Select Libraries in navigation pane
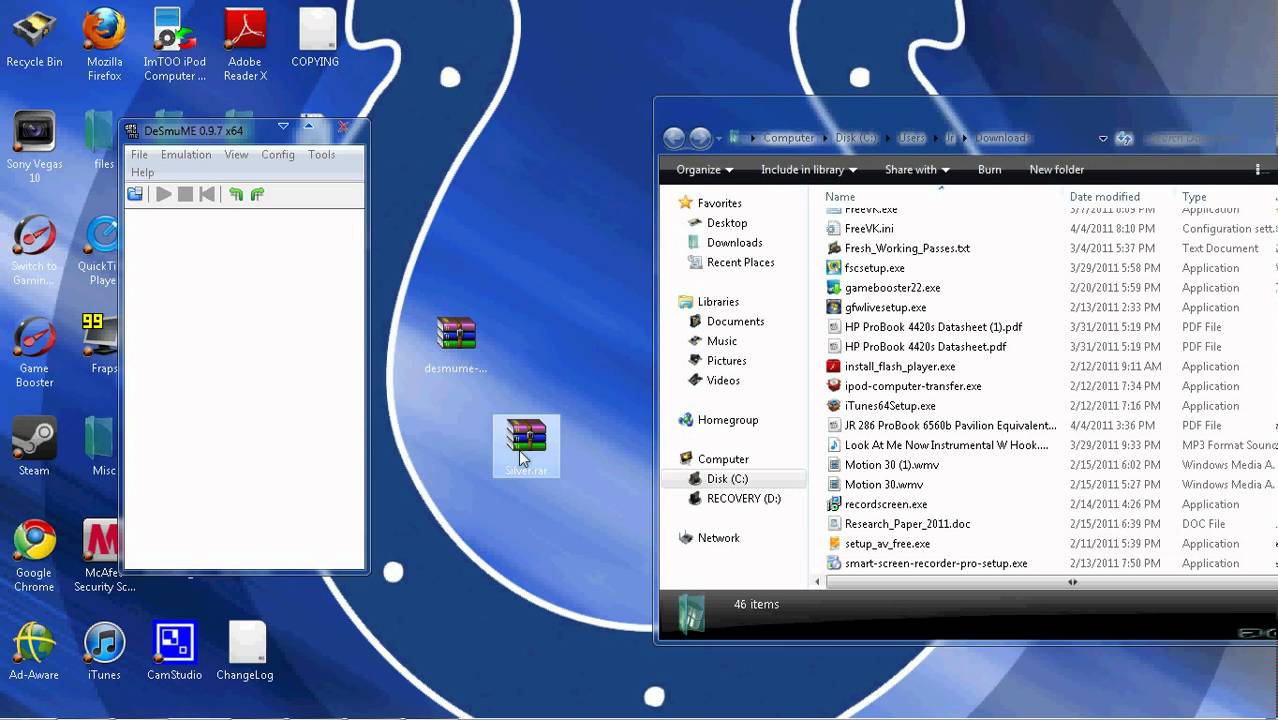Image resolution: width=1278 pixels, height=720 pixels. (x=708, y=302)
